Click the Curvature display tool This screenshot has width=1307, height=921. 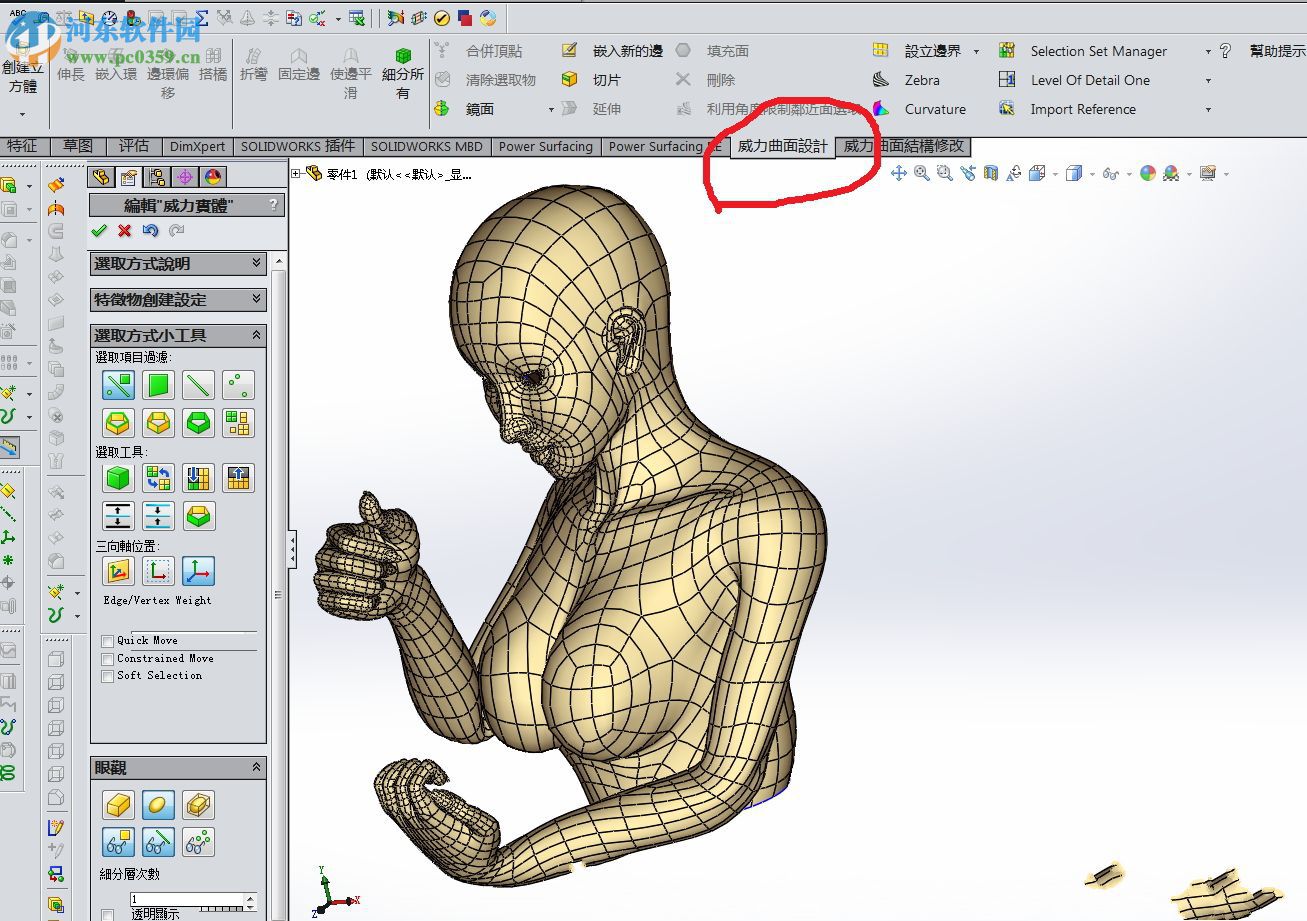(921, 109)
